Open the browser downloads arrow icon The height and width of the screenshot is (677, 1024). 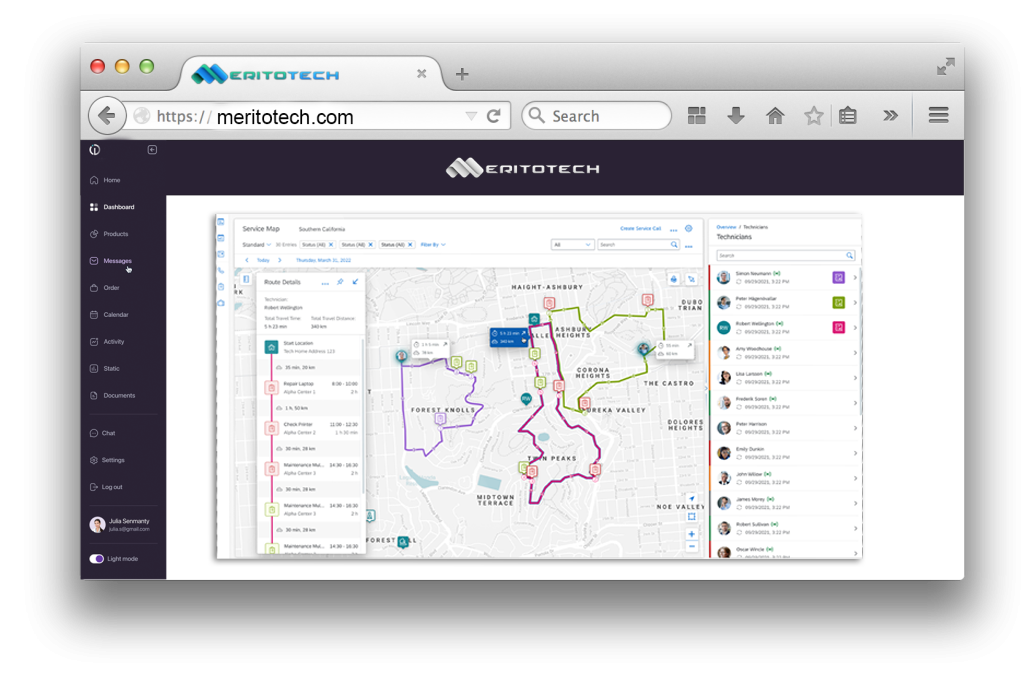point(735,116)
